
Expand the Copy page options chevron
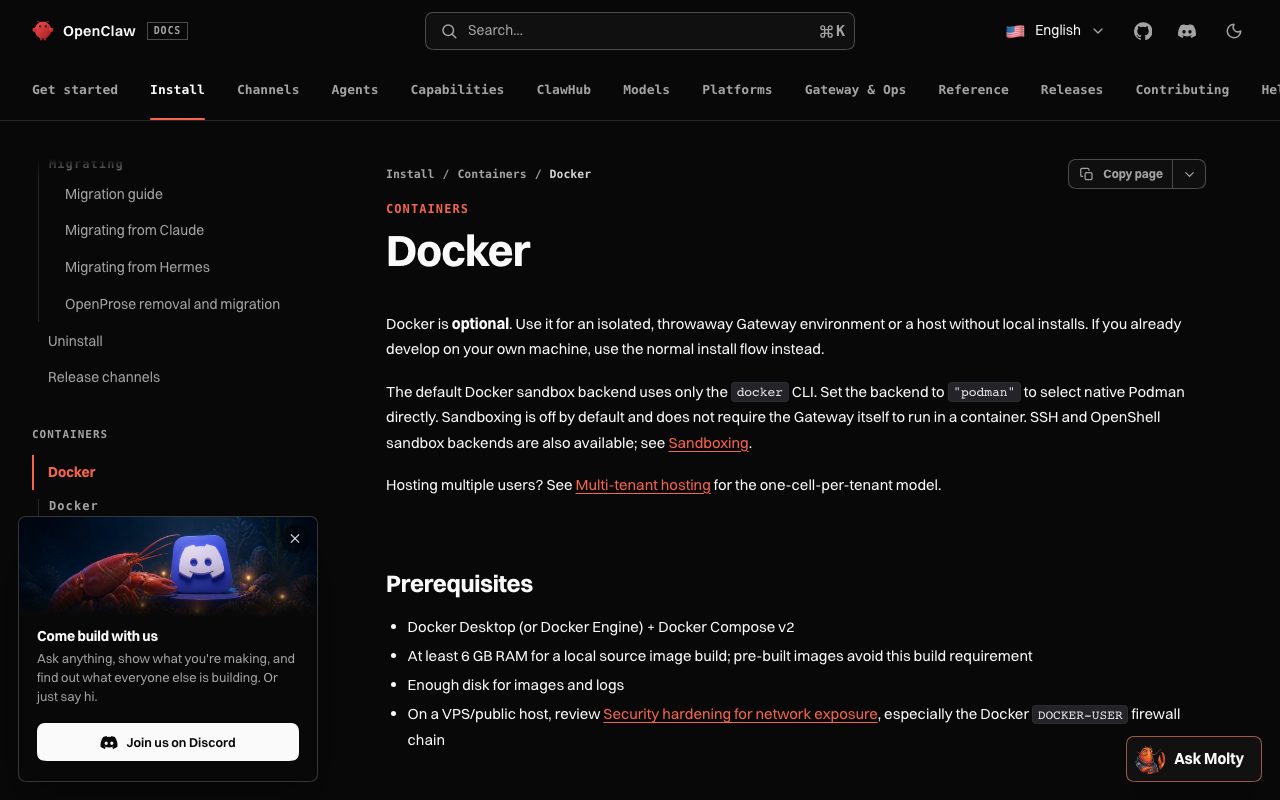click(x=1189, y=174)
